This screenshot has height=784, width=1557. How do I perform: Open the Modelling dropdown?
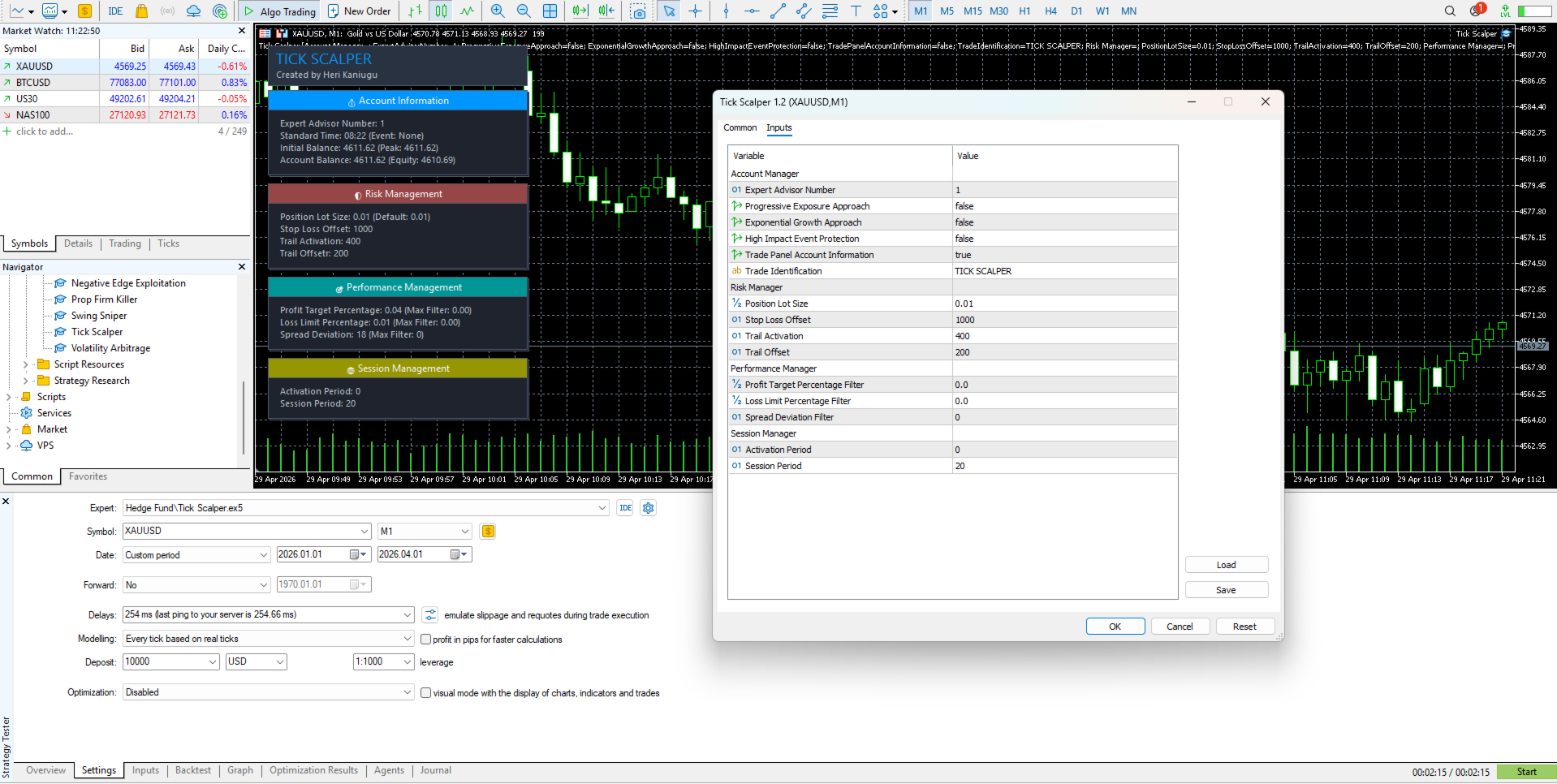269,639
